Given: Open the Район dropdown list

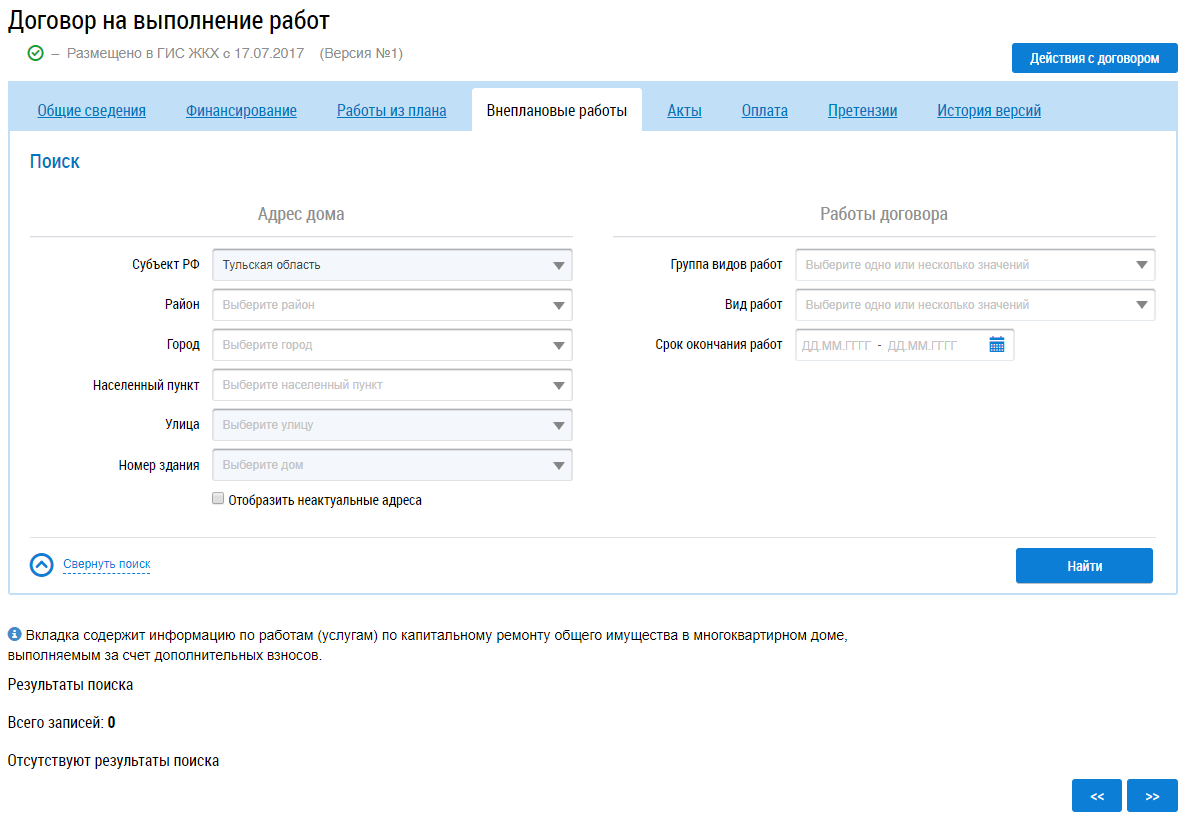Looking at the screenshot, I should click(x=392, y=305).
